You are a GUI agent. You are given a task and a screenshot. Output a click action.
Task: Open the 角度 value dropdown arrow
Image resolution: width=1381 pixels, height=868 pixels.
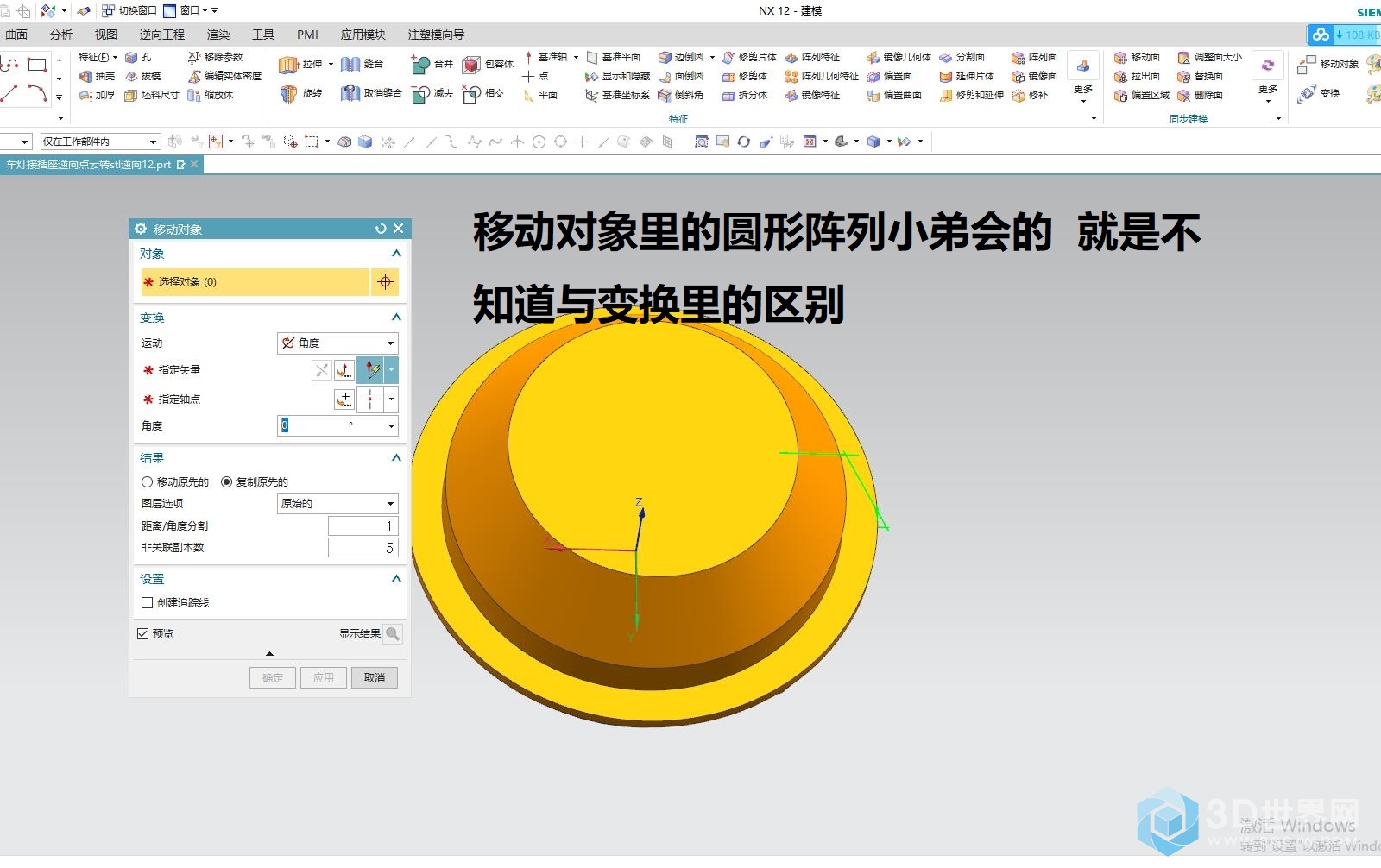pyautogui.click(x=391, y=426)
